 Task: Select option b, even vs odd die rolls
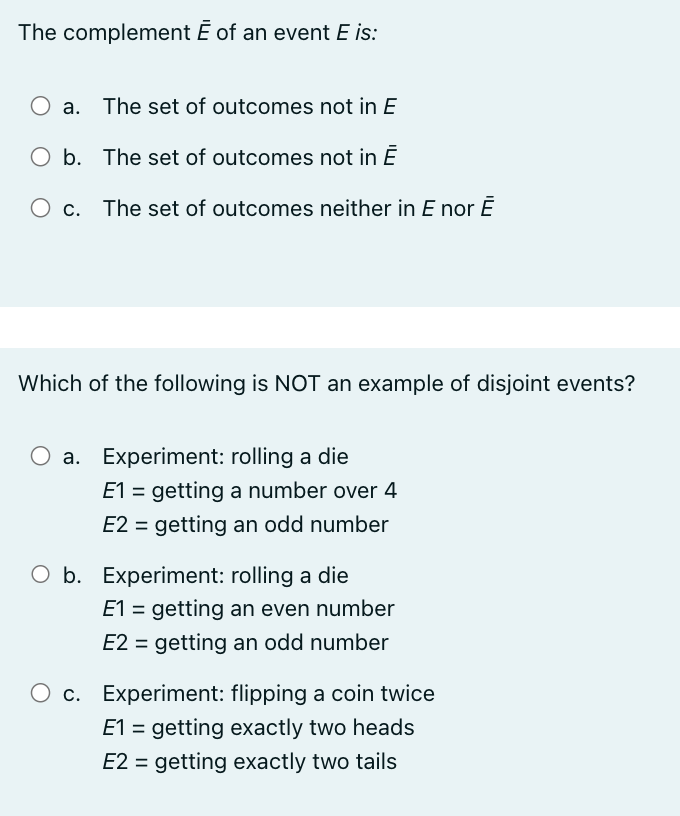point(40,575)
